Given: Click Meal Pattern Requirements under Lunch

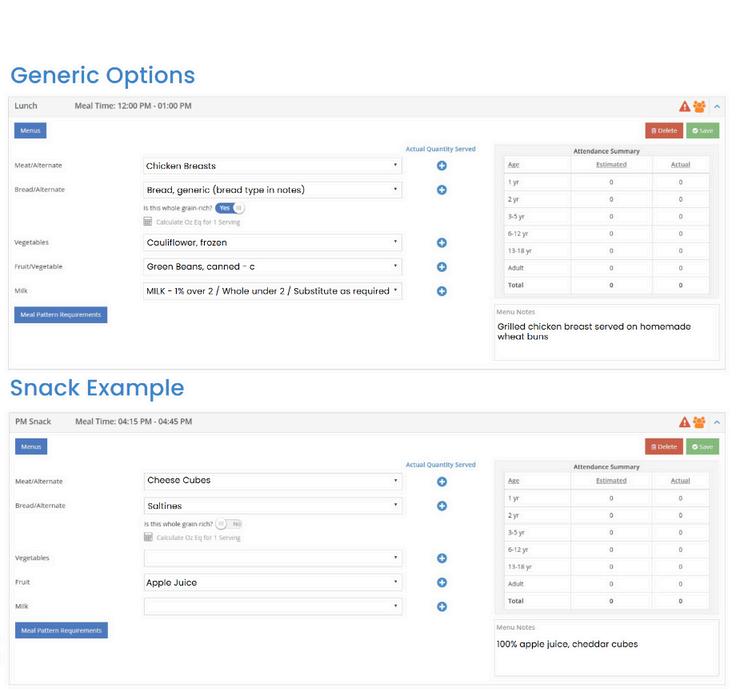Looking at the screenshot, I should pos(61,315).
